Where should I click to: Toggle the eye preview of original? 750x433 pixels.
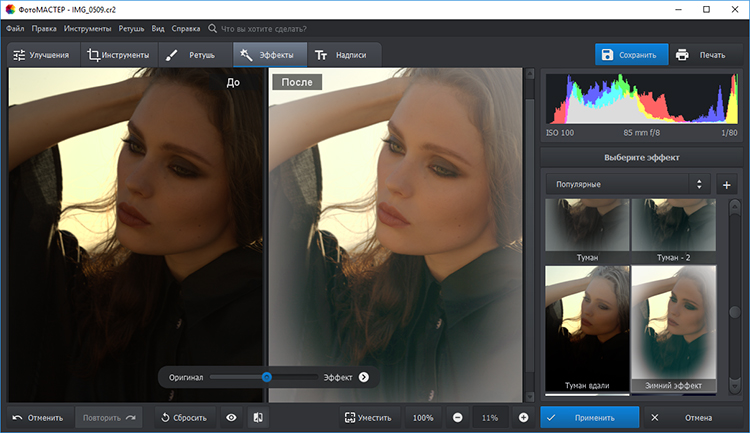tap(231, 417)
